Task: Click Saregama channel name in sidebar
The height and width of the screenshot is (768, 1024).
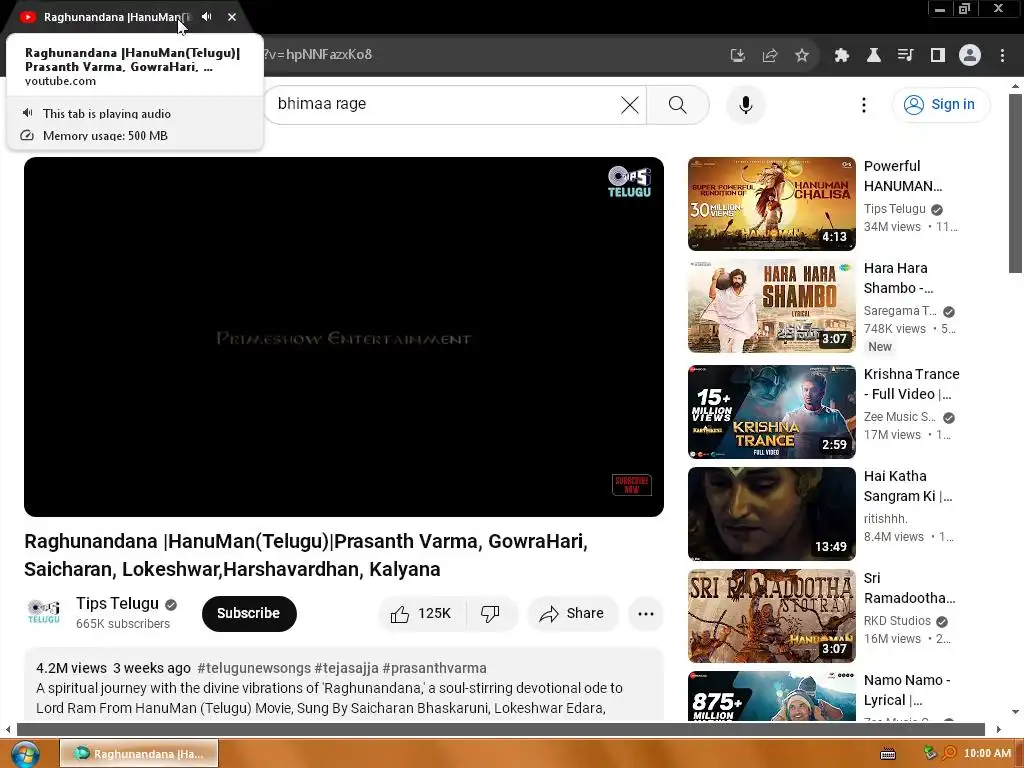Action: coord(900,311)
